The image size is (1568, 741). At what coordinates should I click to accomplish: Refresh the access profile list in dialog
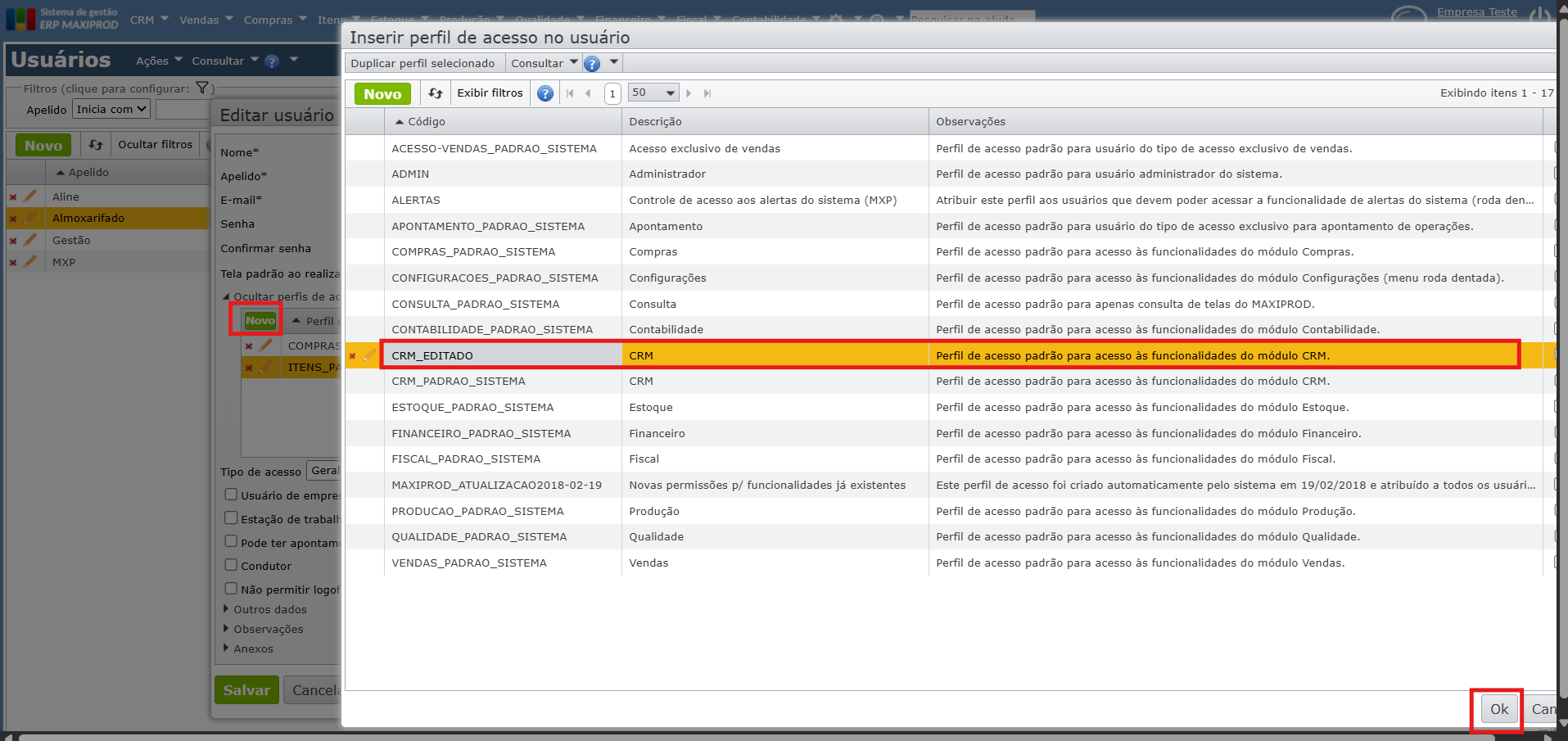[436, 93]
